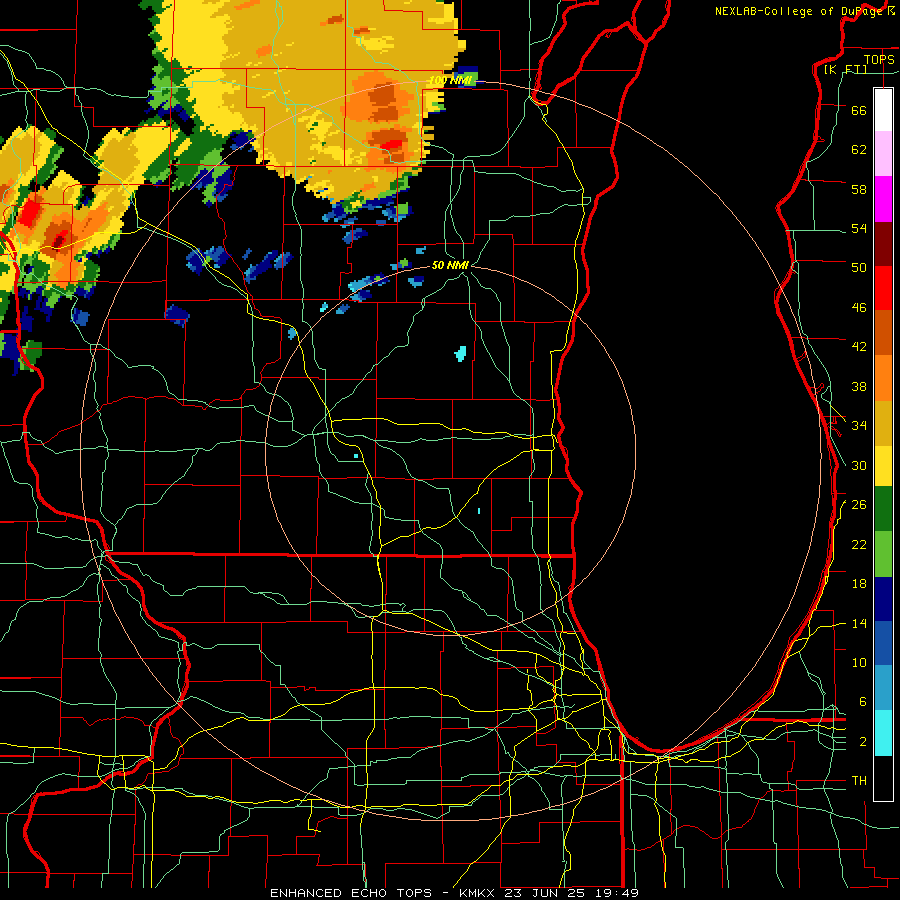Click the legend value "6"
Image resolution: width=900 pixels, height=900 pixels.
(x=863, y=702)
